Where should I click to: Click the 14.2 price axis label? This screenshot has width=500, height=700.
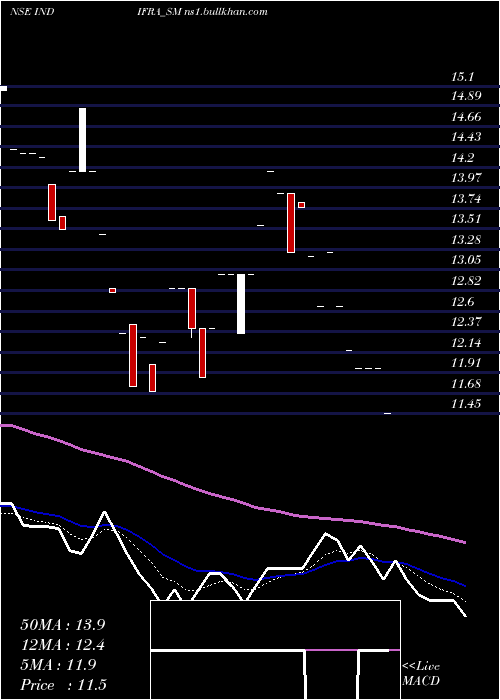[x=462, y=158]
